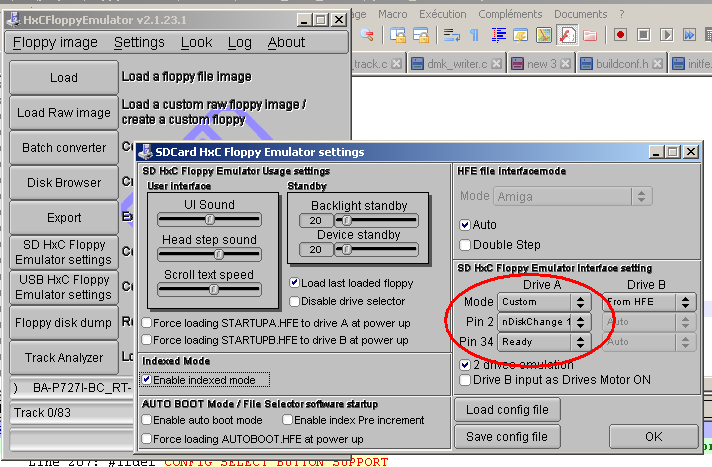Close the dmk_writer.c tab with its X
This screenshot has width=712, height=467.
[x=497, y=64]
